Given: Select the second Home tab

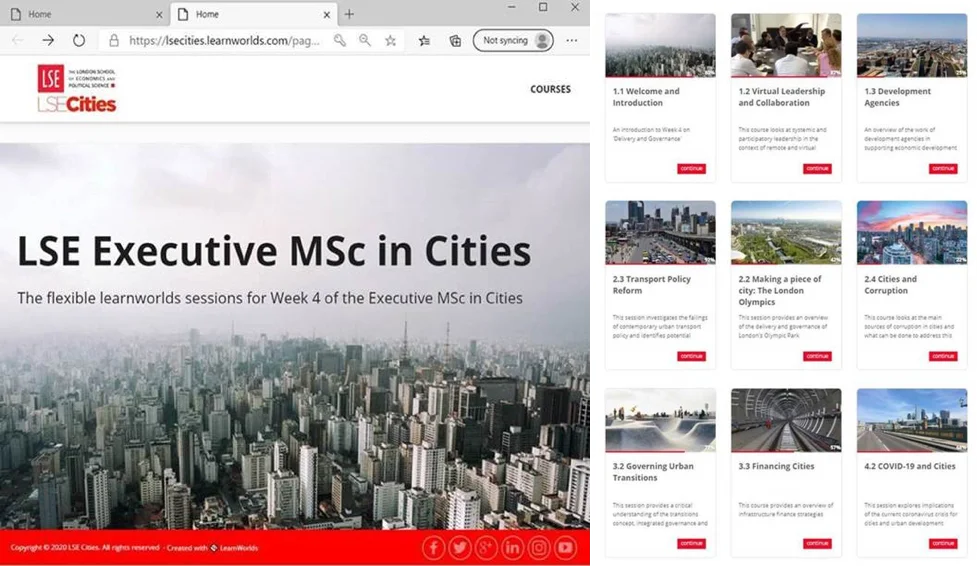Looking at the screenshot, I should coord(254,14).
